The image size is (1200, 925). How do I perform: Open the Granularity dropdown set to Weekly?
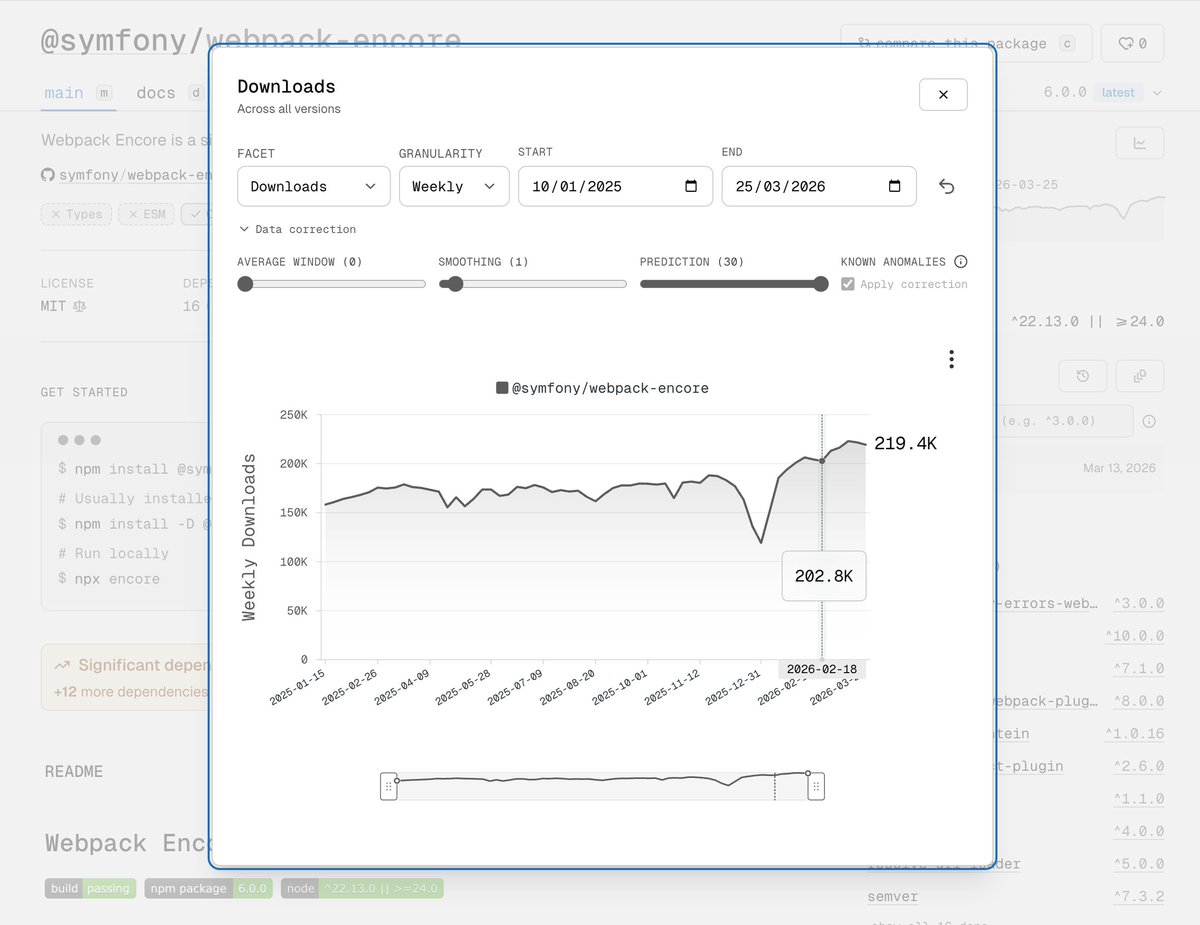(x=454, y=186)
